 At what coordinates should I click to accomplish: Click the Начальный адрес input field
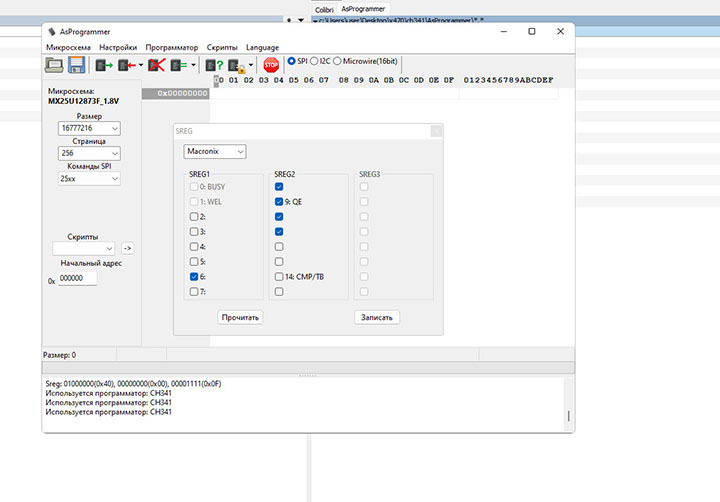[x=78, y=278]
